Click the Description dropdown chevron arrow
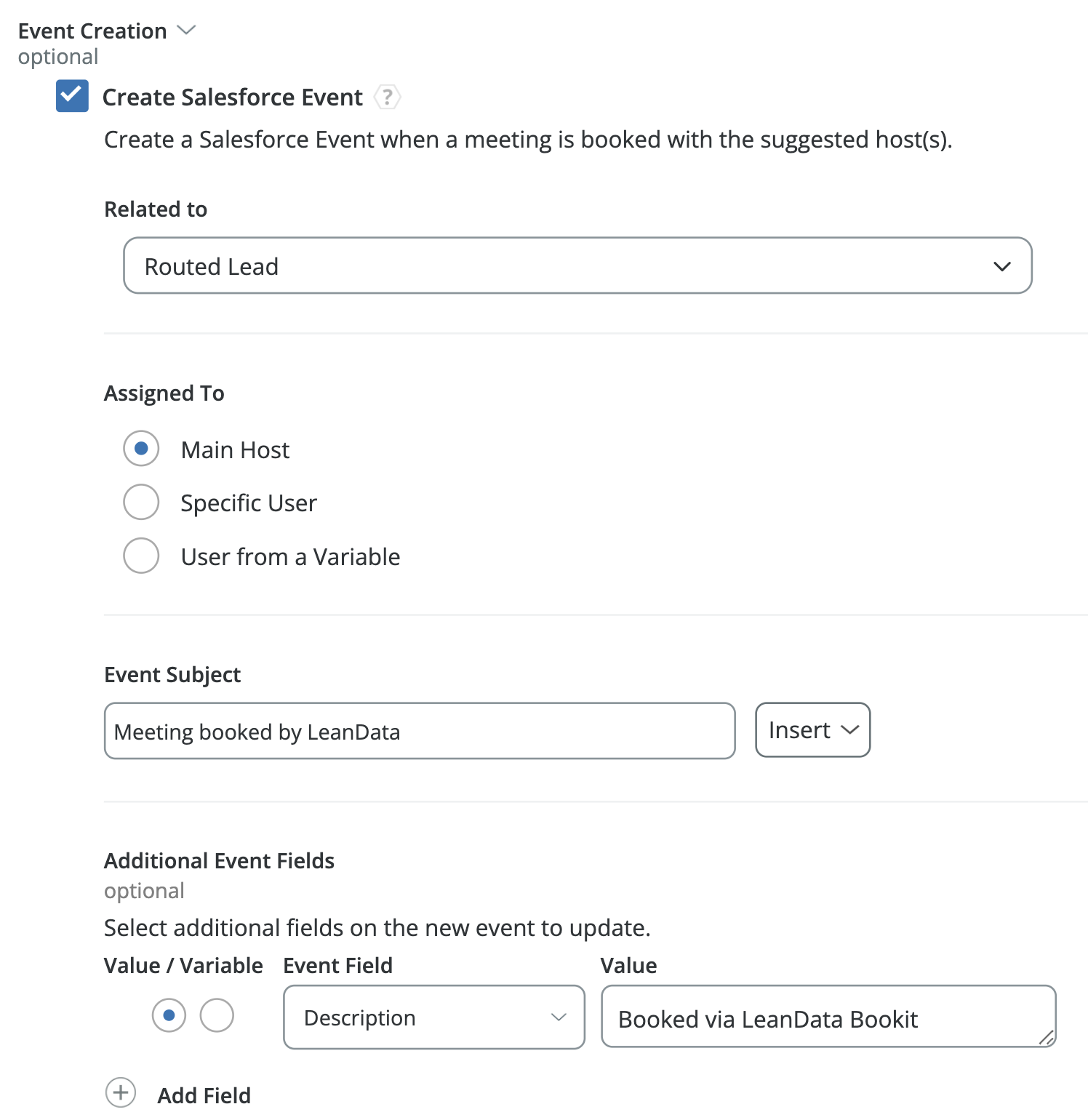 (559, 1017)
